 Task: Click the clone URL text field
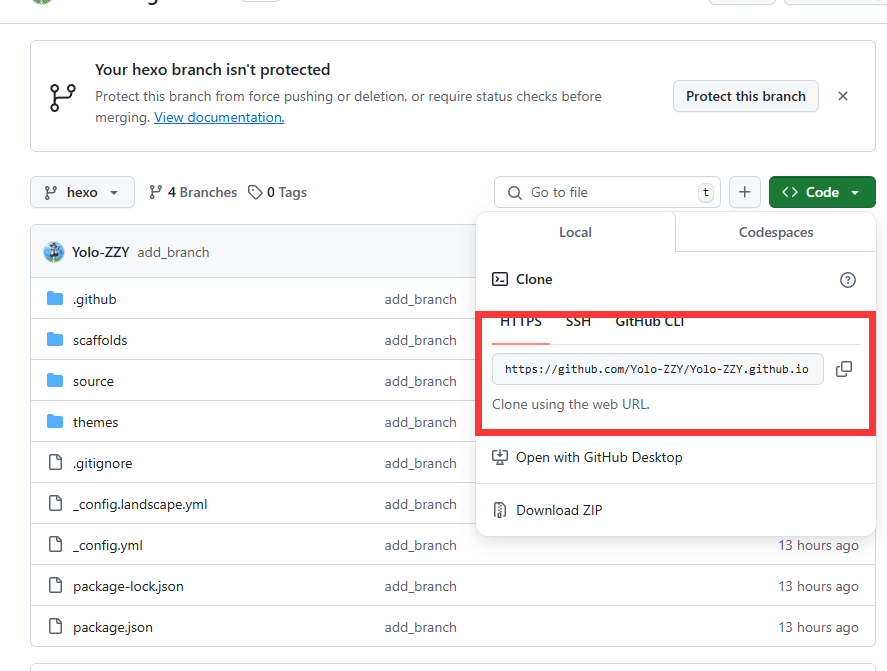(657, 369)
